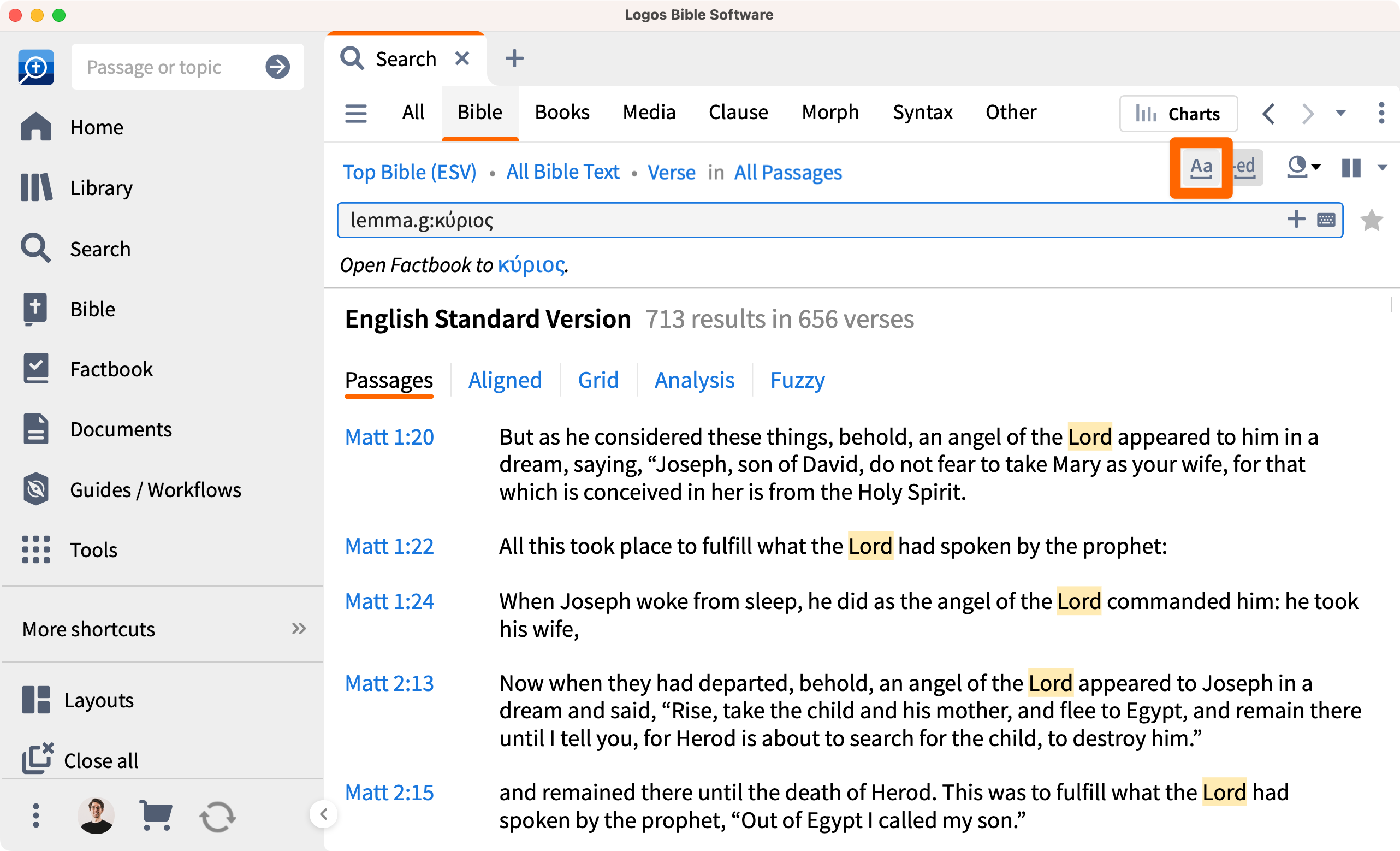1400x851 pixels.
Task: Collapse the sidebar with chevron button
Action: pos(323,814)
